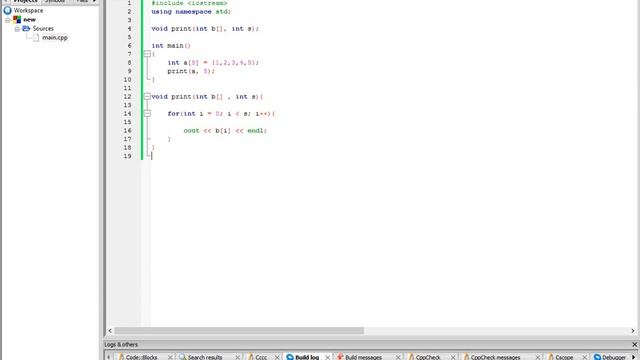Image resolution: width=640 pixels, height=360 pixels.
Task: Click on the '#include <iostream>' line
Action: pos(189,3)
